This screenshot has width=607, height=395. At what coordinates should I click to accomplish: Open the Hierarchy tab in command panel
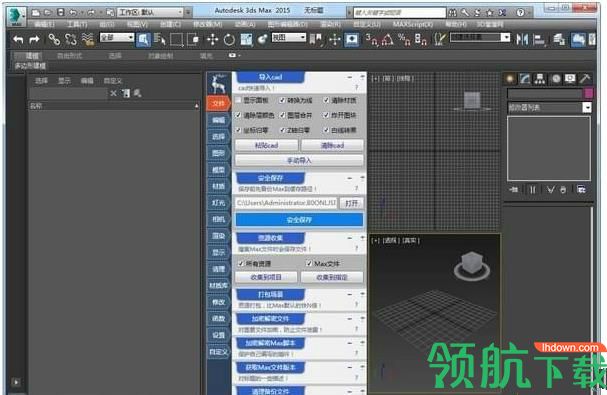540,79
